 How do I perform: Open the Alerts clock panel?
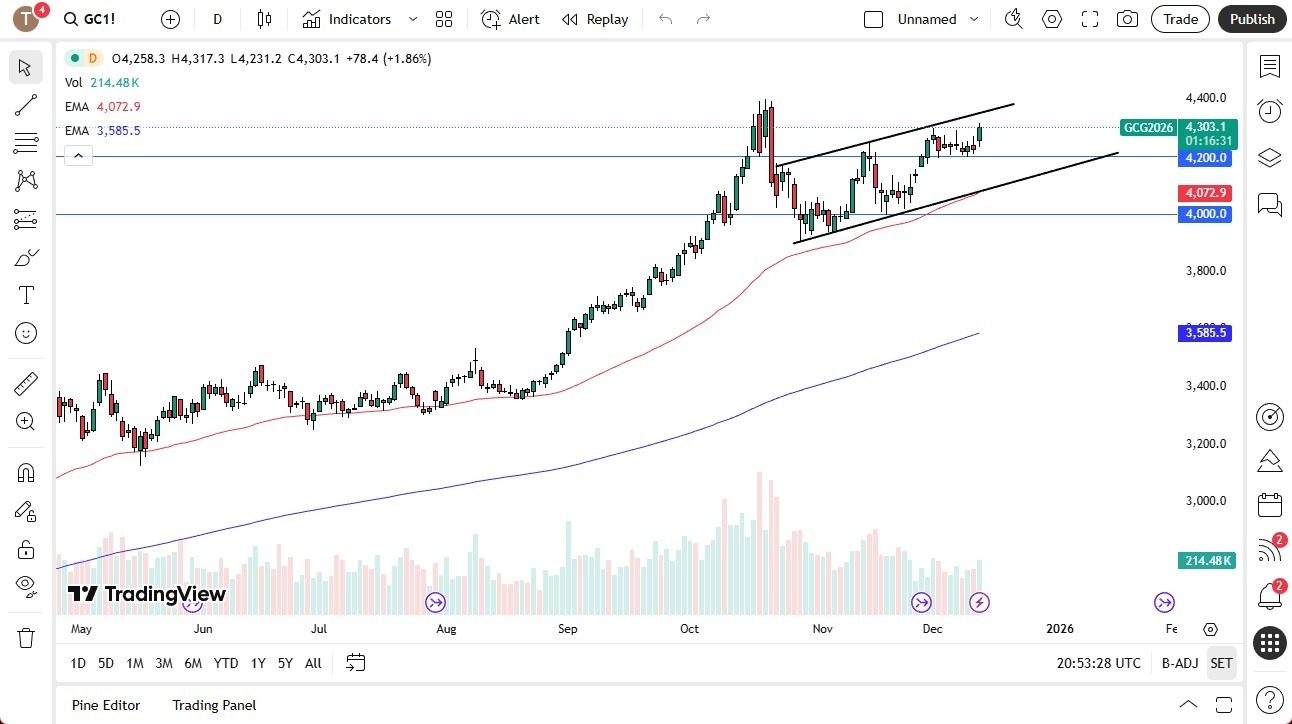1269,111
